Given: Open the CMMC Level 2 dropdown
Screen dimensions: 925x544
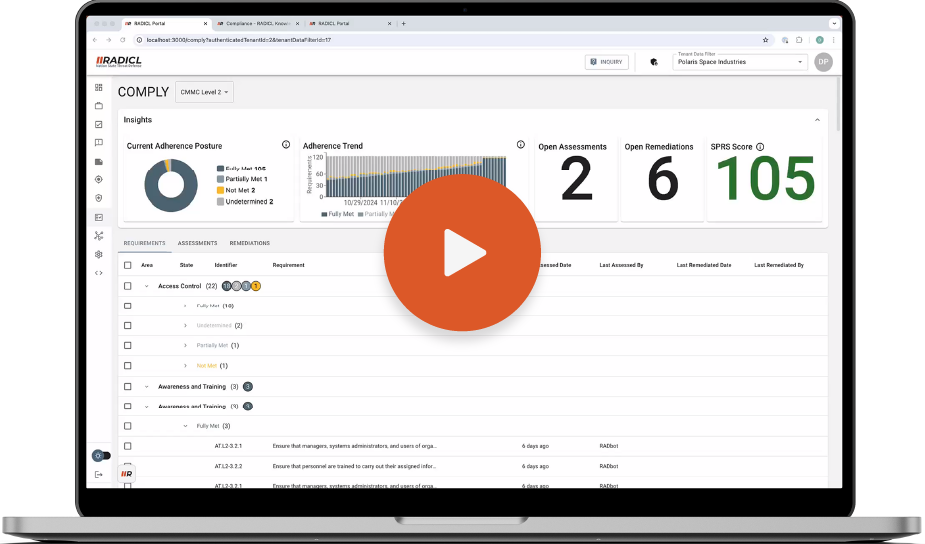Looking at the screenshot, I should [x=204, y=92].
